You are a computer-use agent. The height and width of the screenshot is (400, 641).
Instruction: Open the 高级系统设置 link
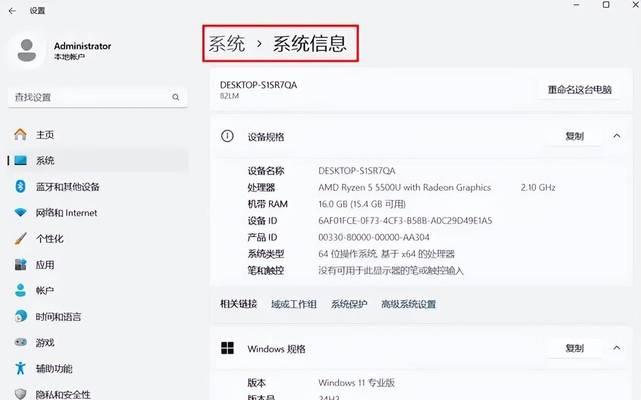click(x=408, y=304)
